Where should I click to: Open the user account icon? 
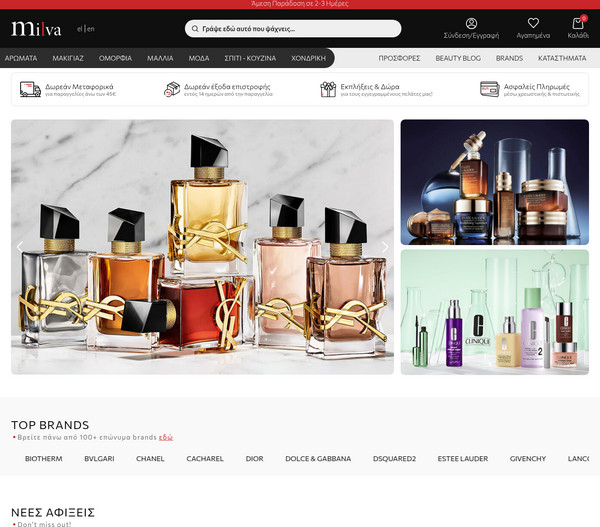[x=471, y=23]
